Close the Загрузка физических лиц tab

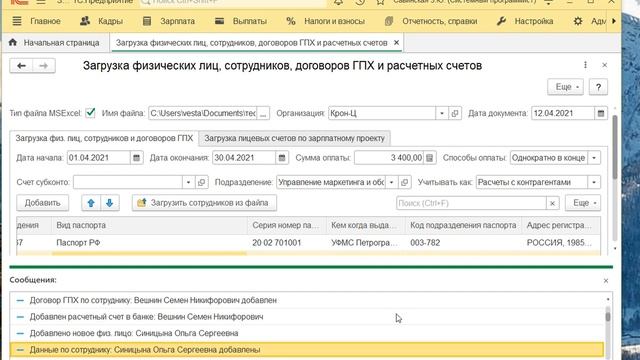pos(396,42)
